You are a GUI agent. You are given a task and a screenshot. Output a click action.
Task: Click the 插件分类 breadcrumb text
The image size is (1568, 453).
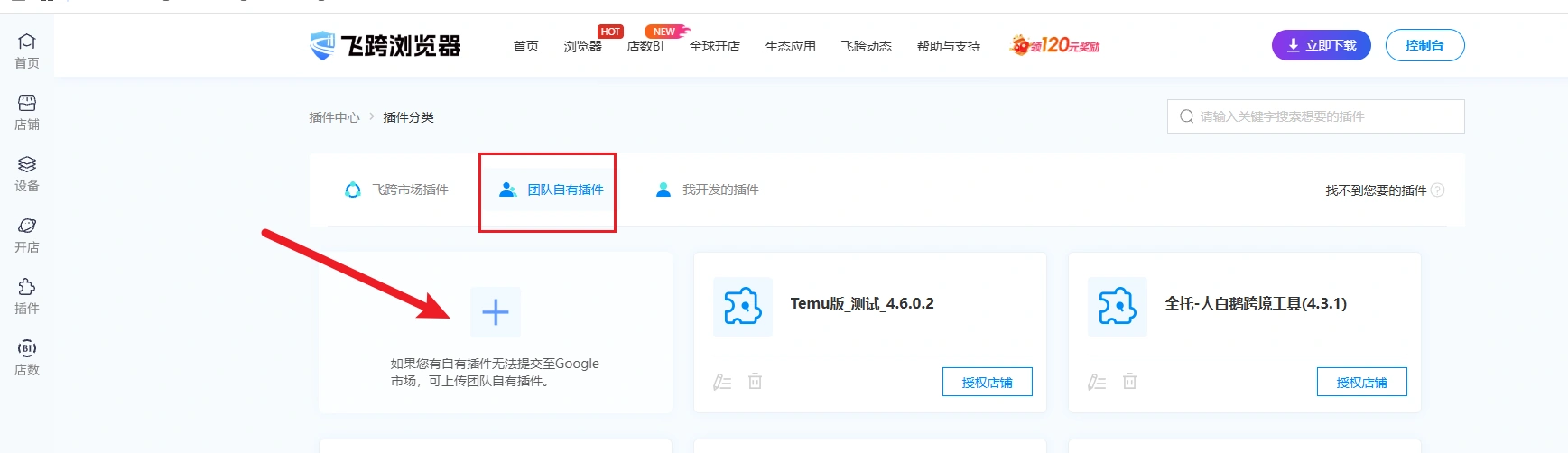tap(409, 117)
